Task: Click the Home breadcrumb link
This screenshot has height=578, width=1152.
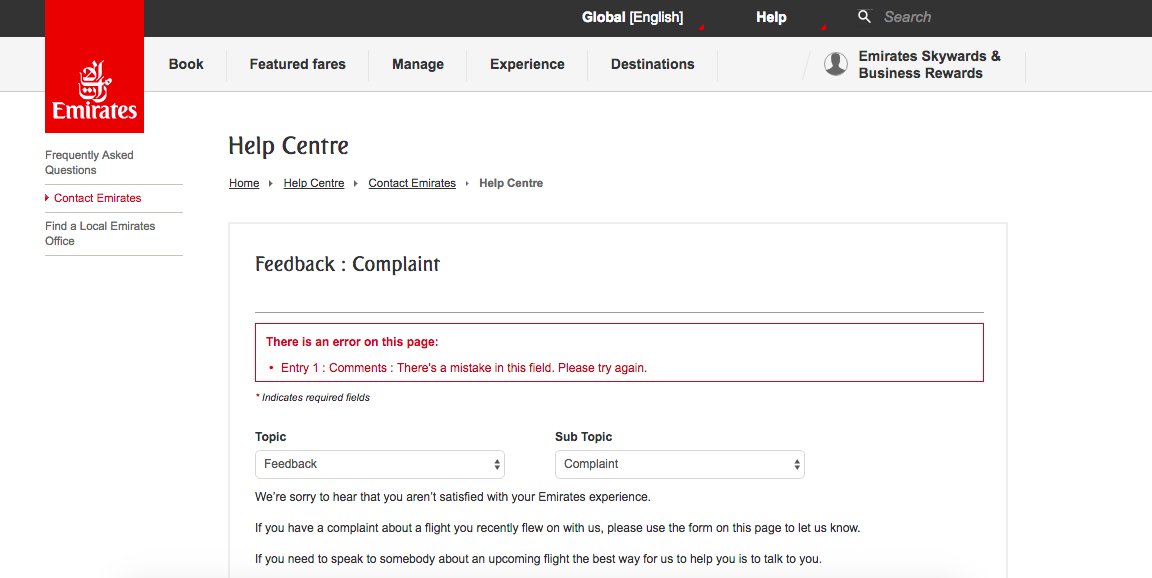Action: 244,184
